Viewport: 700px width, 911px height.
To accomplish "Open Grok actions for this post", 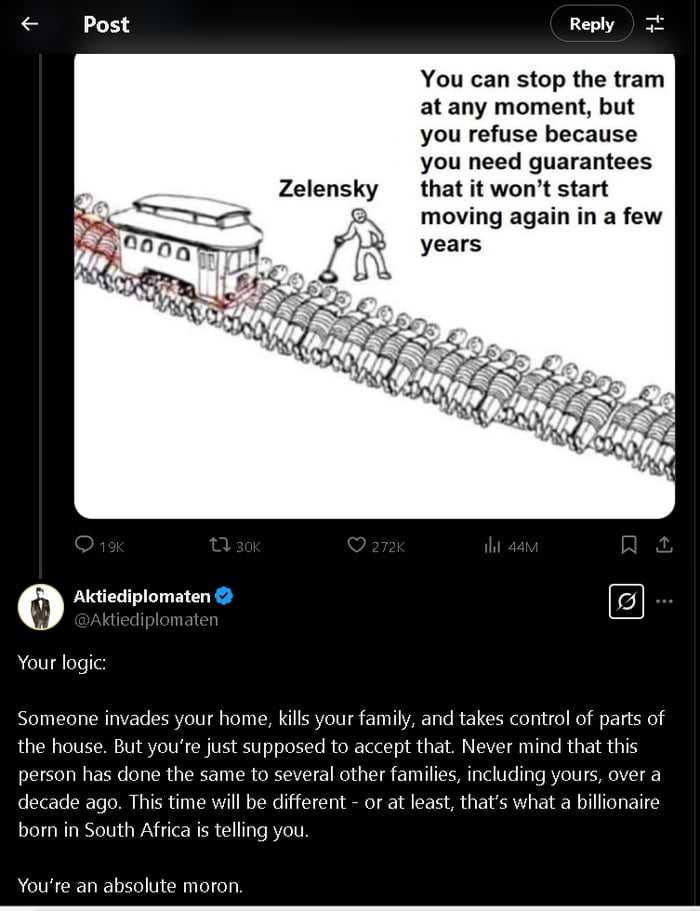I will point(626,601).
